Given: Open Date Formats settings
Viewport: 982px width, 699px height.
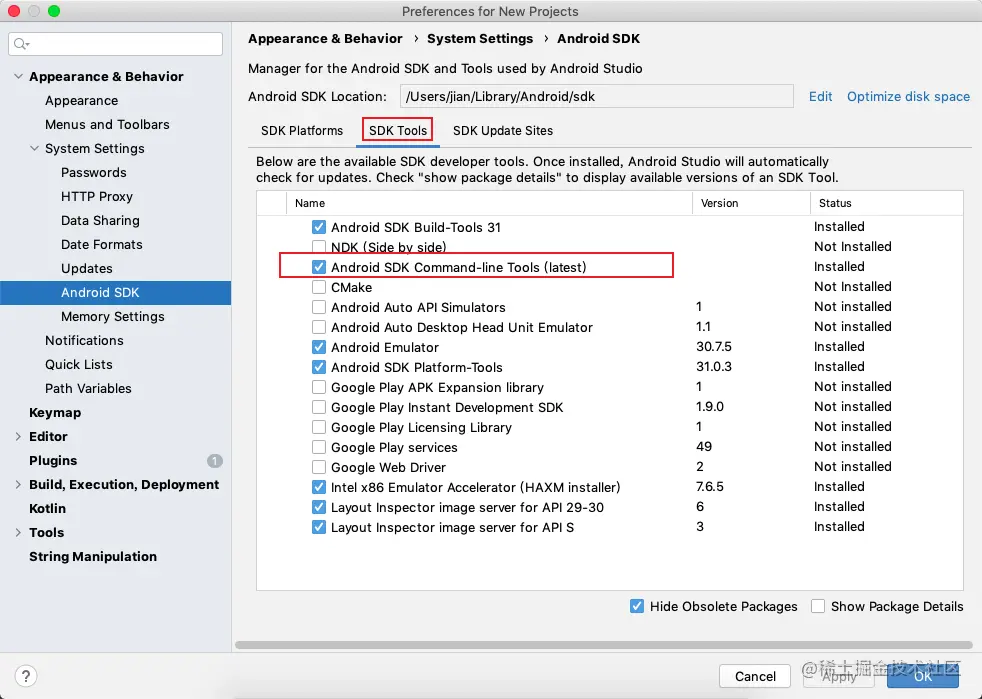Looking at the screenshot, I should pos(101,245).
